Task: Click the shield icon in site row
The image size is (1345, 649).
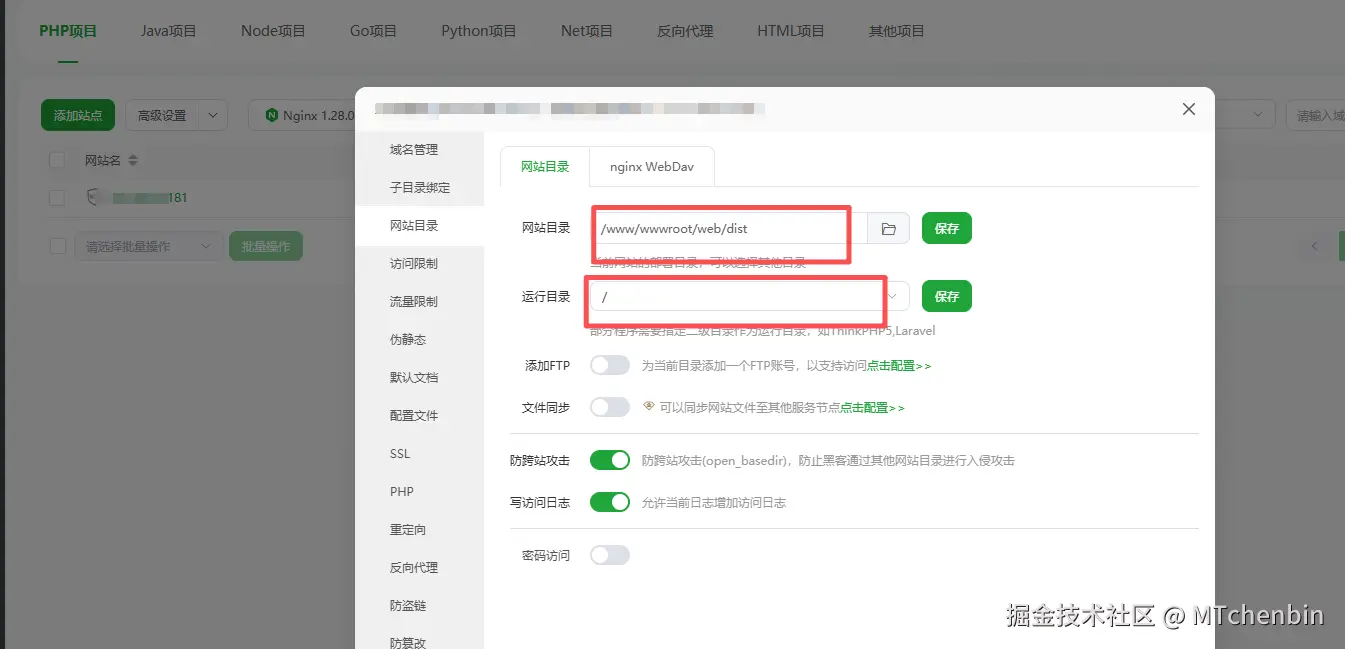Action: [x=93, y=197]
